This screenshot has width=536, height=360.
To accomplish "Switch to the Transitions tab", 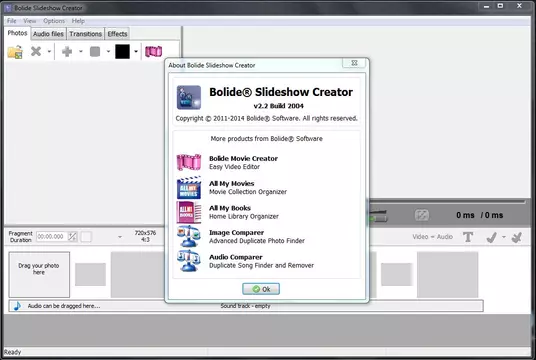I will coord(85,34).
